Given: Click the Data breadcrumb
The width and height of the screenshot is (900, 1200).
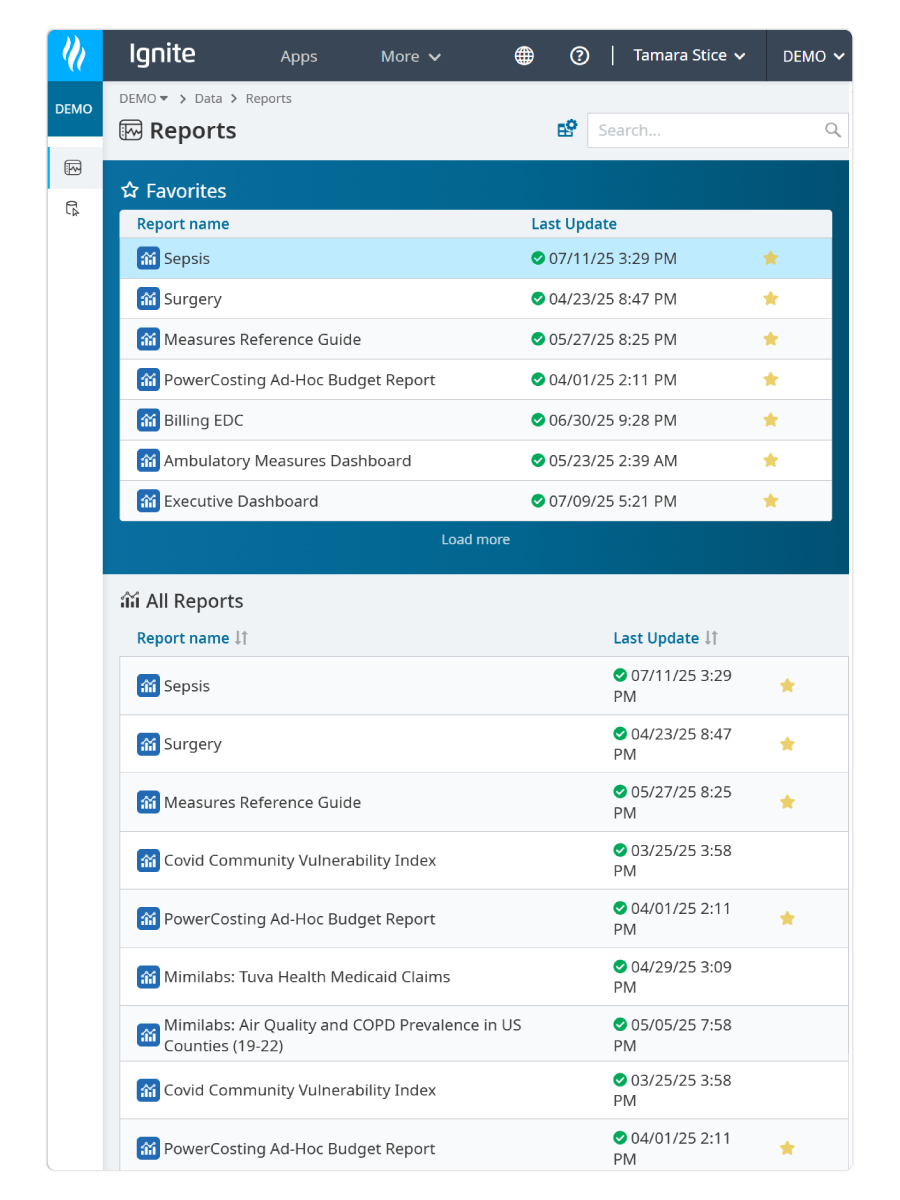Looking at the screenshot, I should pos(208,98).
